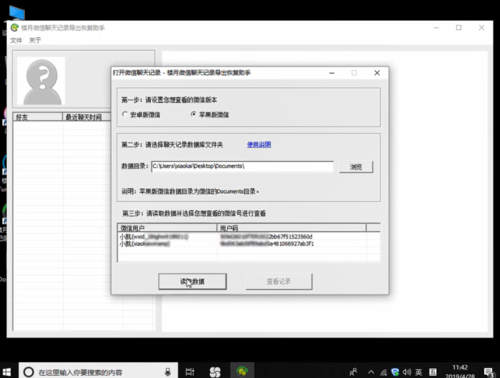500x378 pixels.
Task: Open Task View from taskbar
Action: point(190,372)
